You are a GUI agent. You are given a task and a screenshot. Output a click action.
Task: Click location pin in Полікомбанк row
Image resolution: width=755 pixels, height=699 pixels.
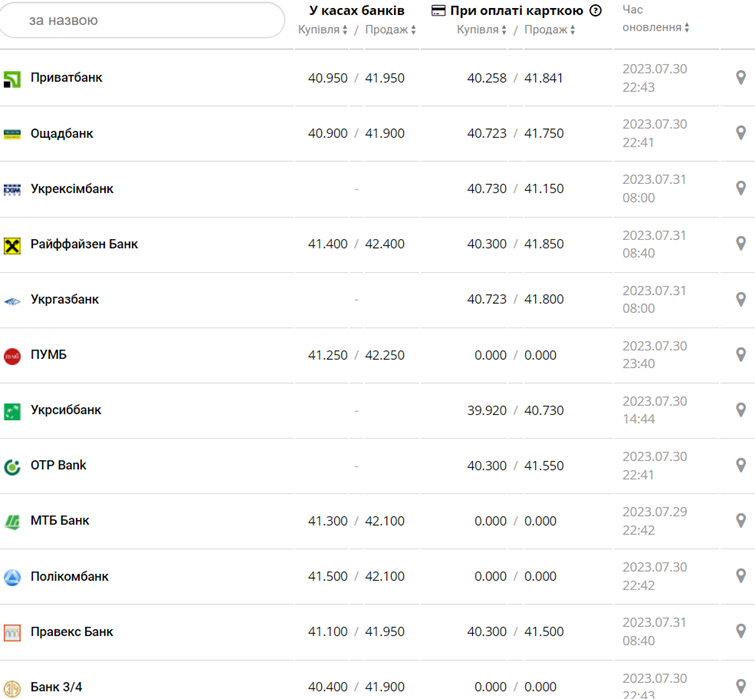741,576
